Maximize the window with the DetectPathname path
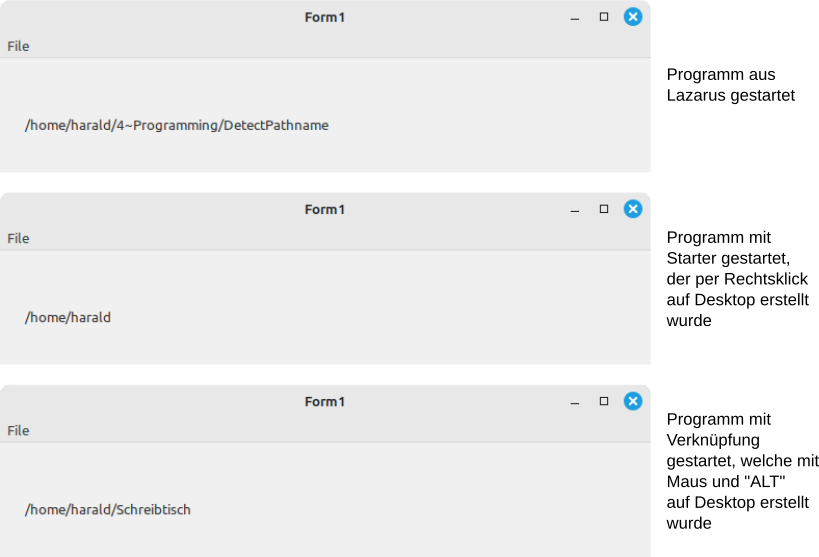Image resolution: width=819 pixels, height=557 pixels. pos(604,17)
